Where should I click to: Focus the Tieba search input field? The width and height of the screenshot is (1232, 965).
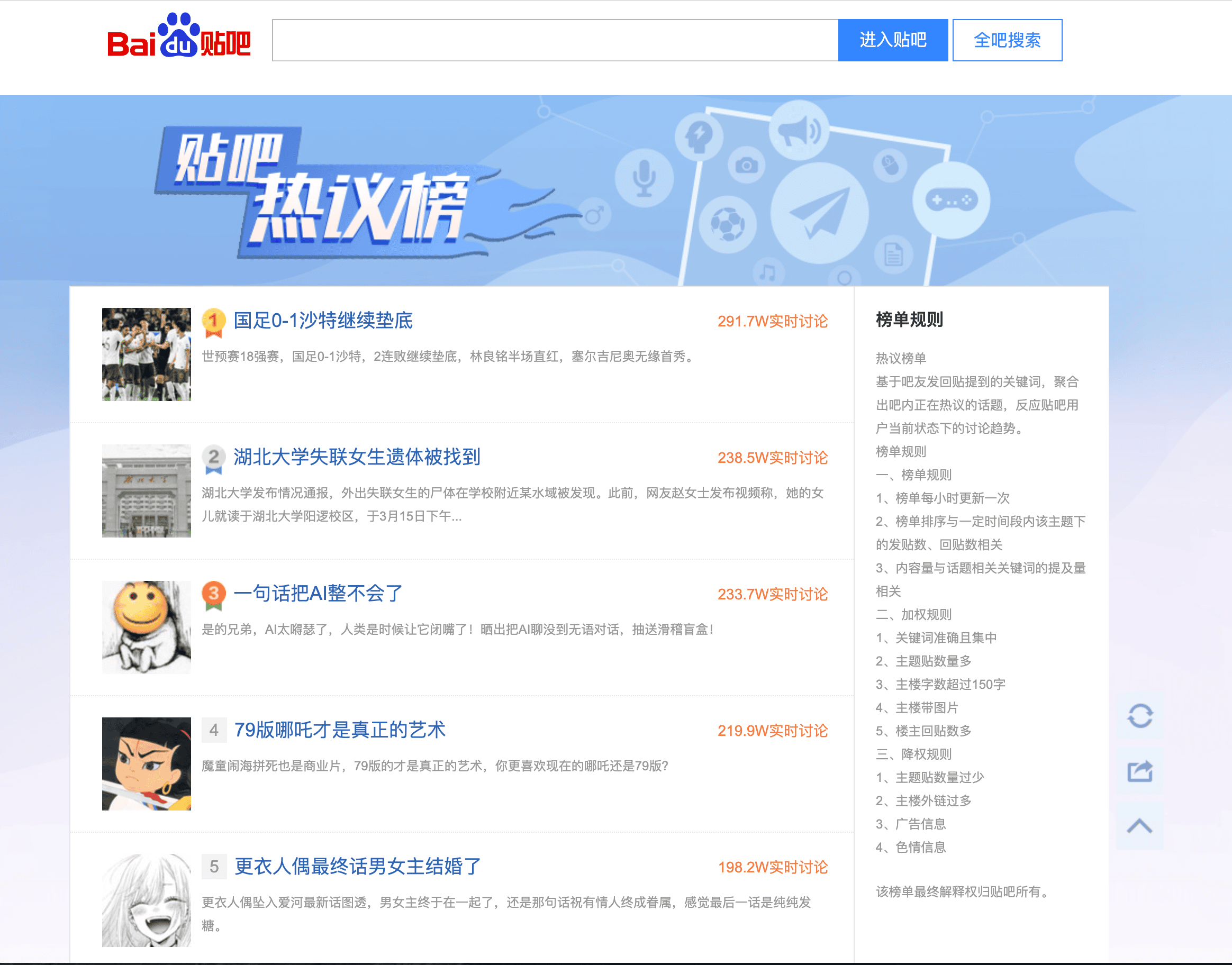(x=555, y=40)
